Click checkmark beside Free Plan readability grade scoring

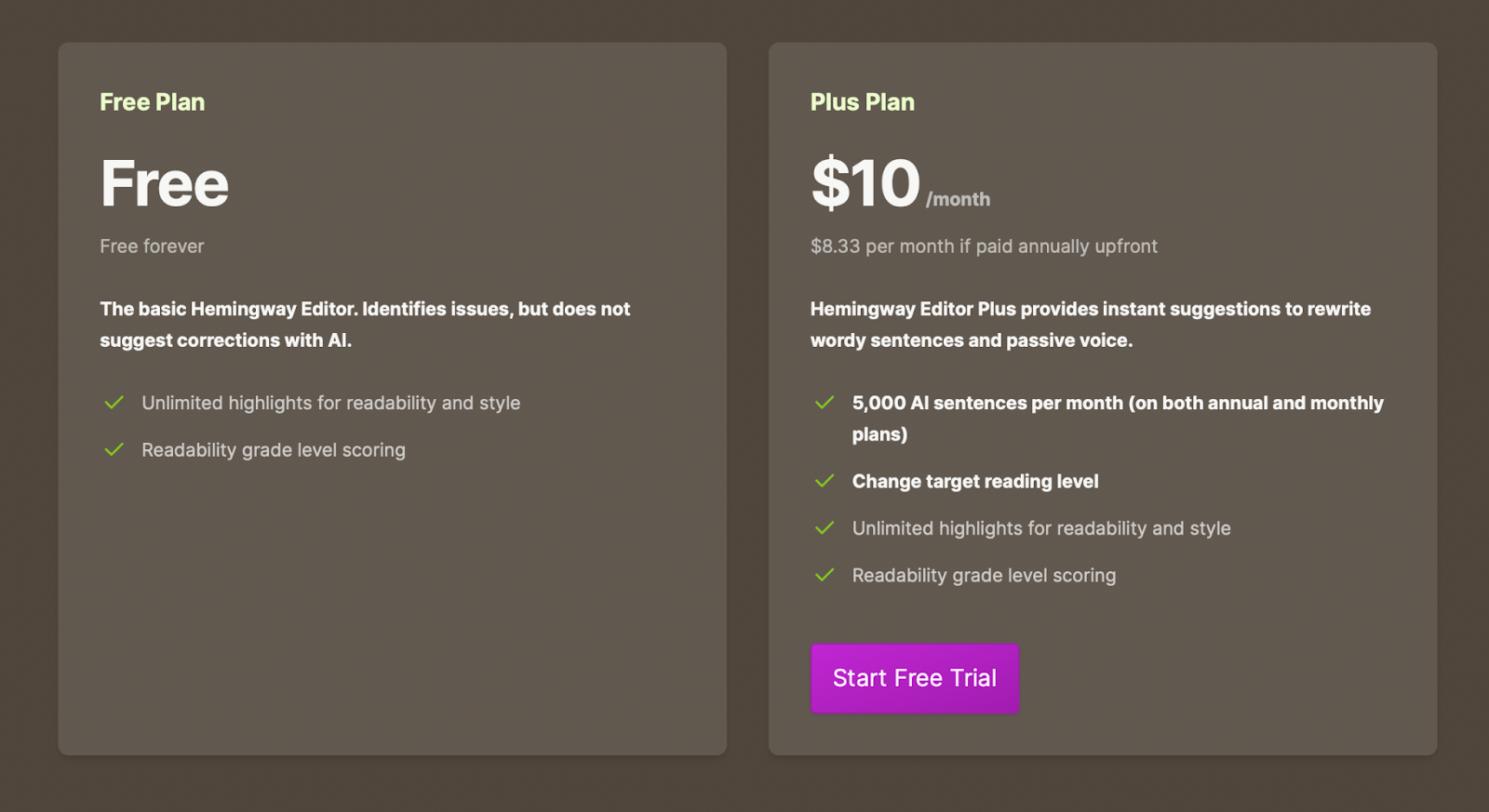pos(114,449)
